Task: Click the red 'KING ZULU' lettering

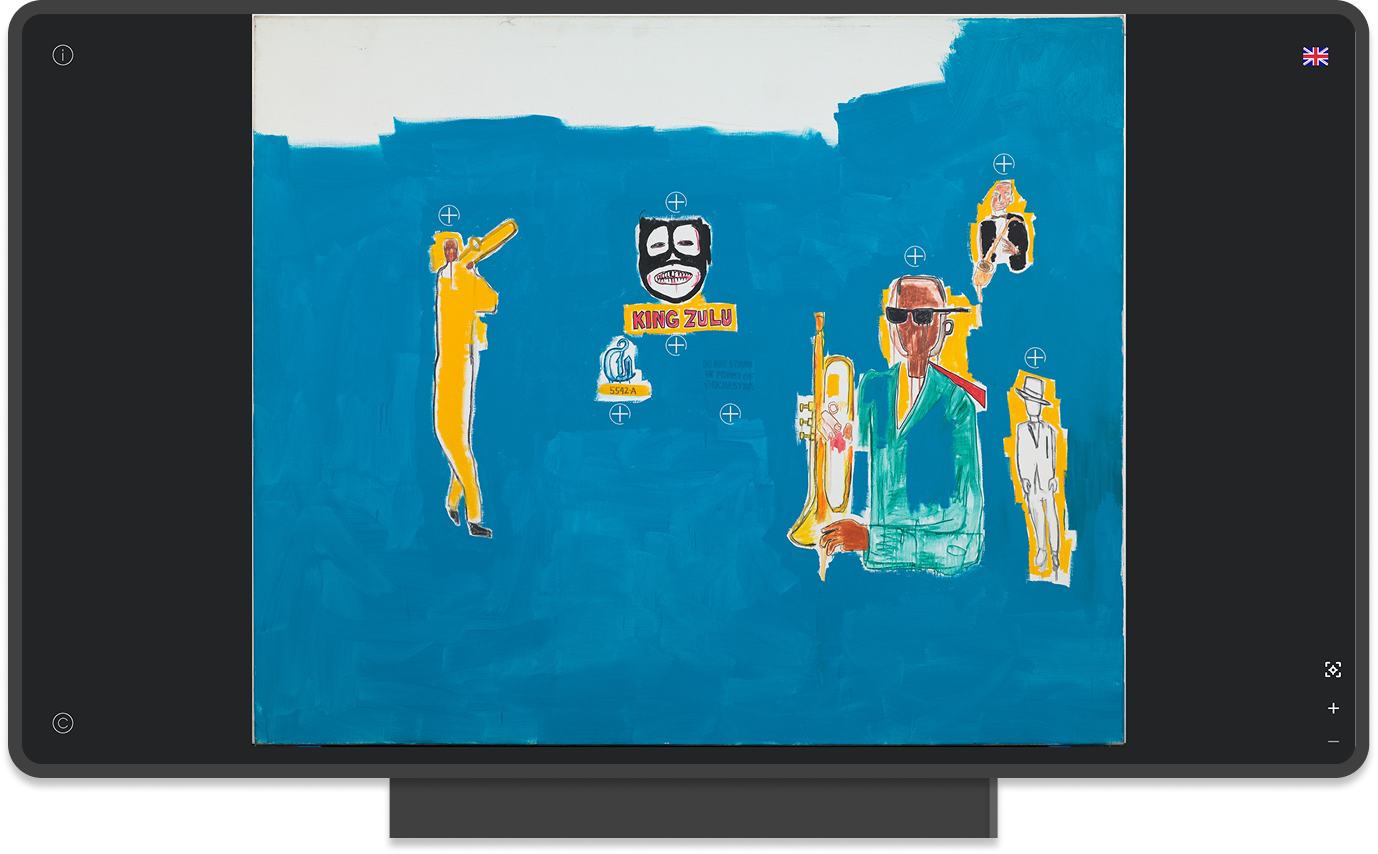Action: click(x=682, y=319)
